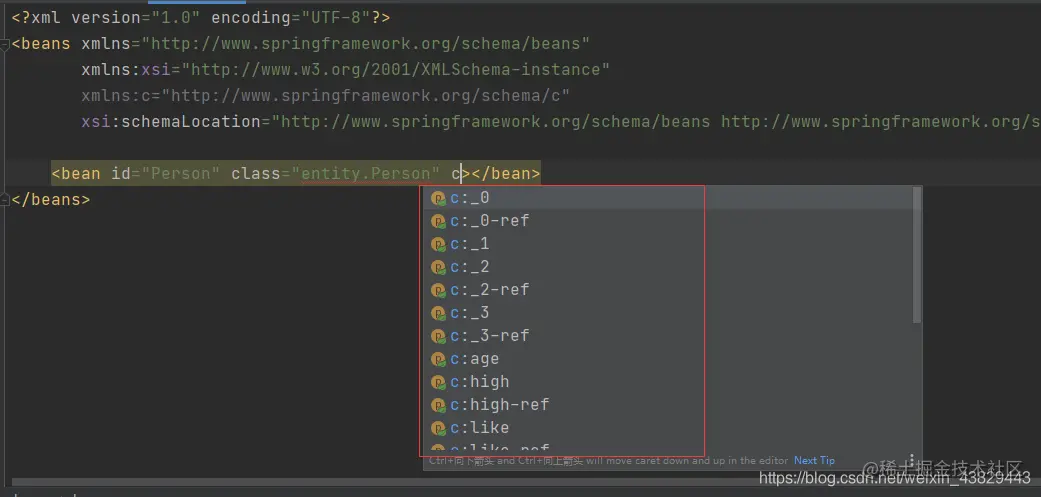1041x497 pixels.
Task: Click the xmlns:xsi attribute line
Action: pyautogui.click(x=345, y=70)
